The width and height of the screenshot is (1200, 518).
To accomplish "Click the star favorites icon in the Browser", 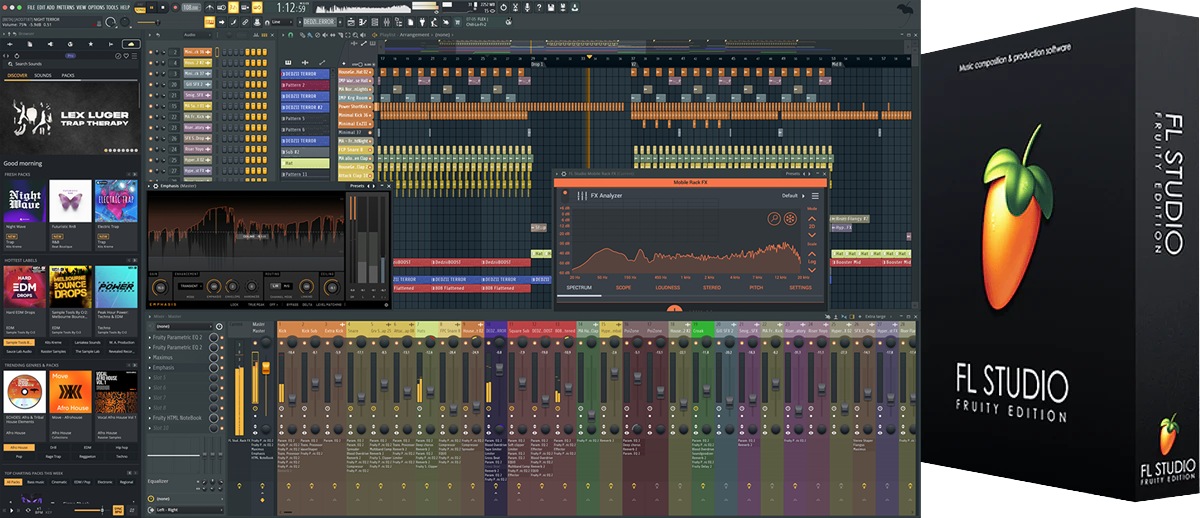I will click(x=90, y=44).
